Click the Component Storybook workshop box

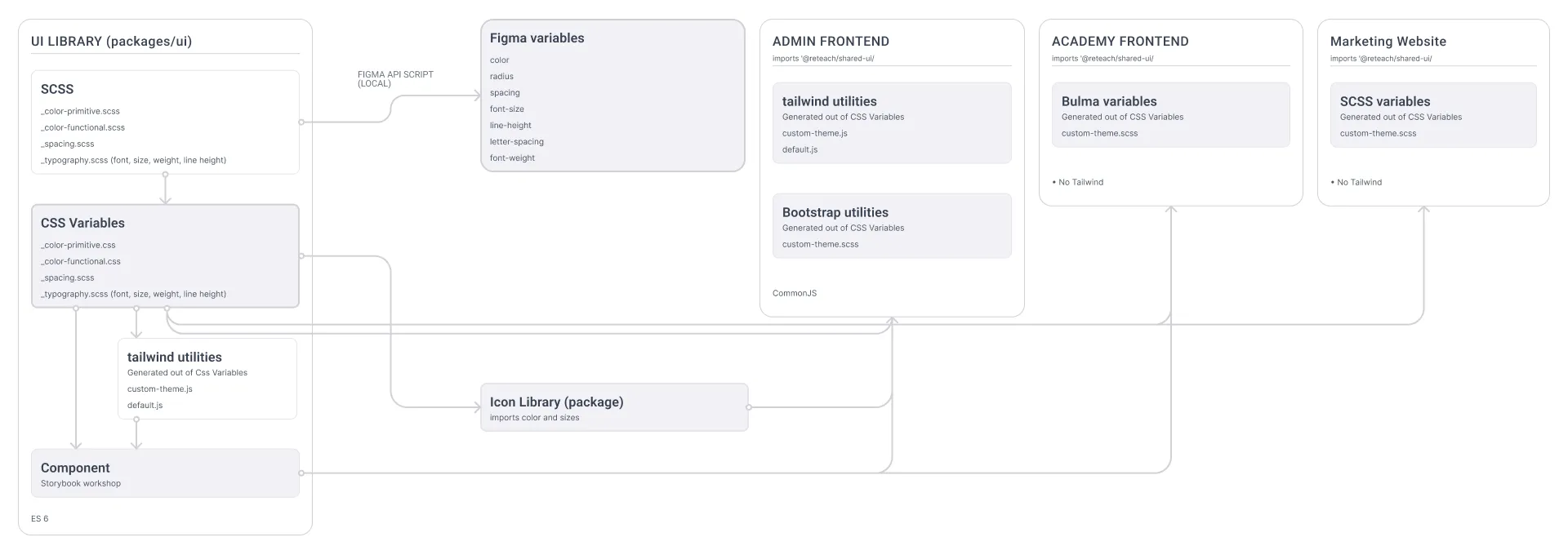165,473
